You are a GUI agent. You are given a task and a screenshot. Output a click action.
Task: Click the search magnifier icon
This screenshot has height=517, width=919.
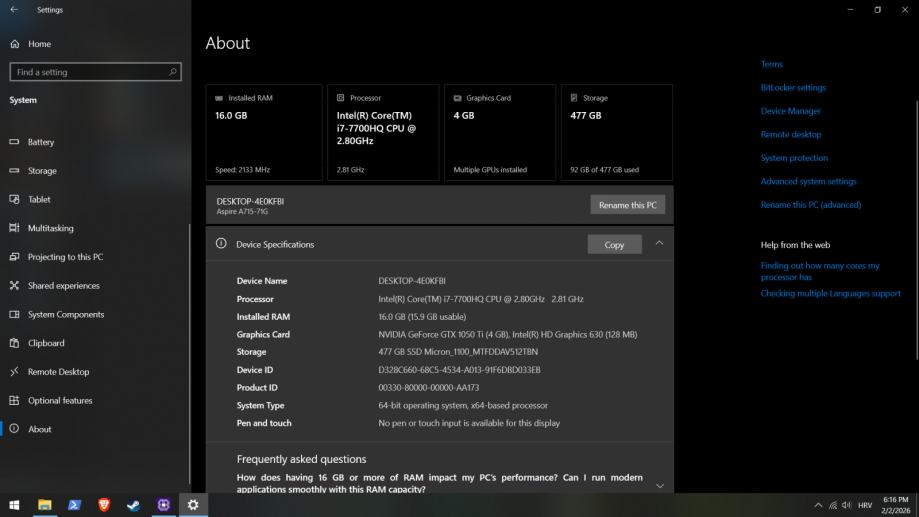tap(172, 72)
